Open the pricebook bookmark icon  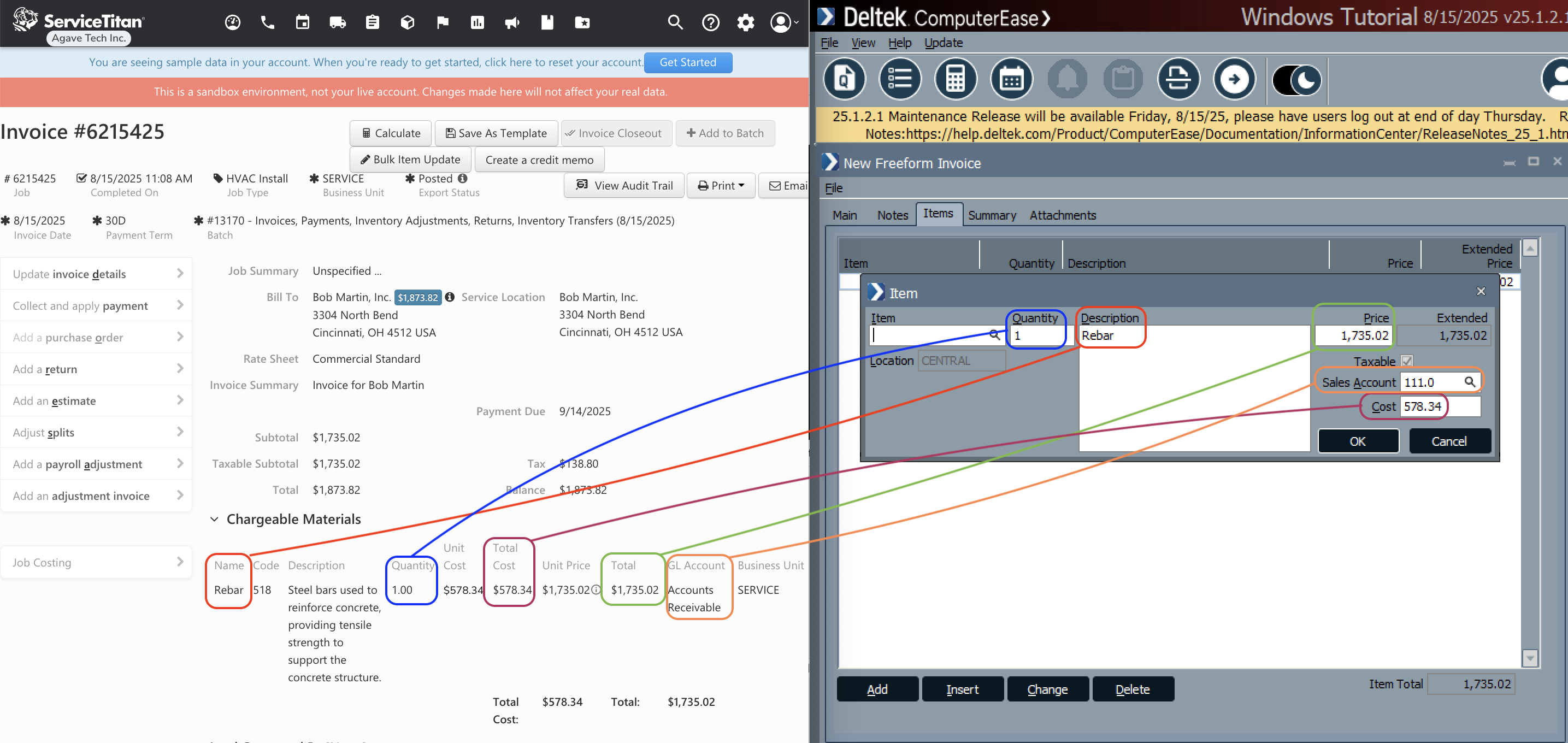point(547,22)
